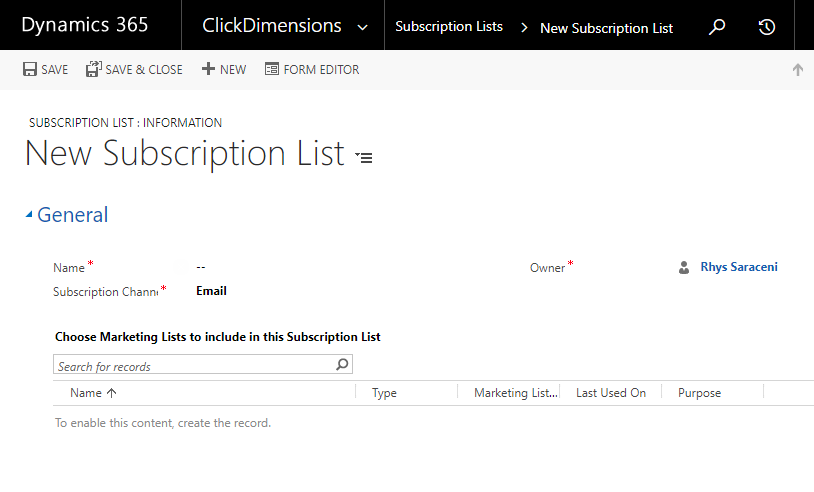This screenshot has height=492, width=814.
Task: Select the Subscription Channel Email value
Action: tap(211, 291)
